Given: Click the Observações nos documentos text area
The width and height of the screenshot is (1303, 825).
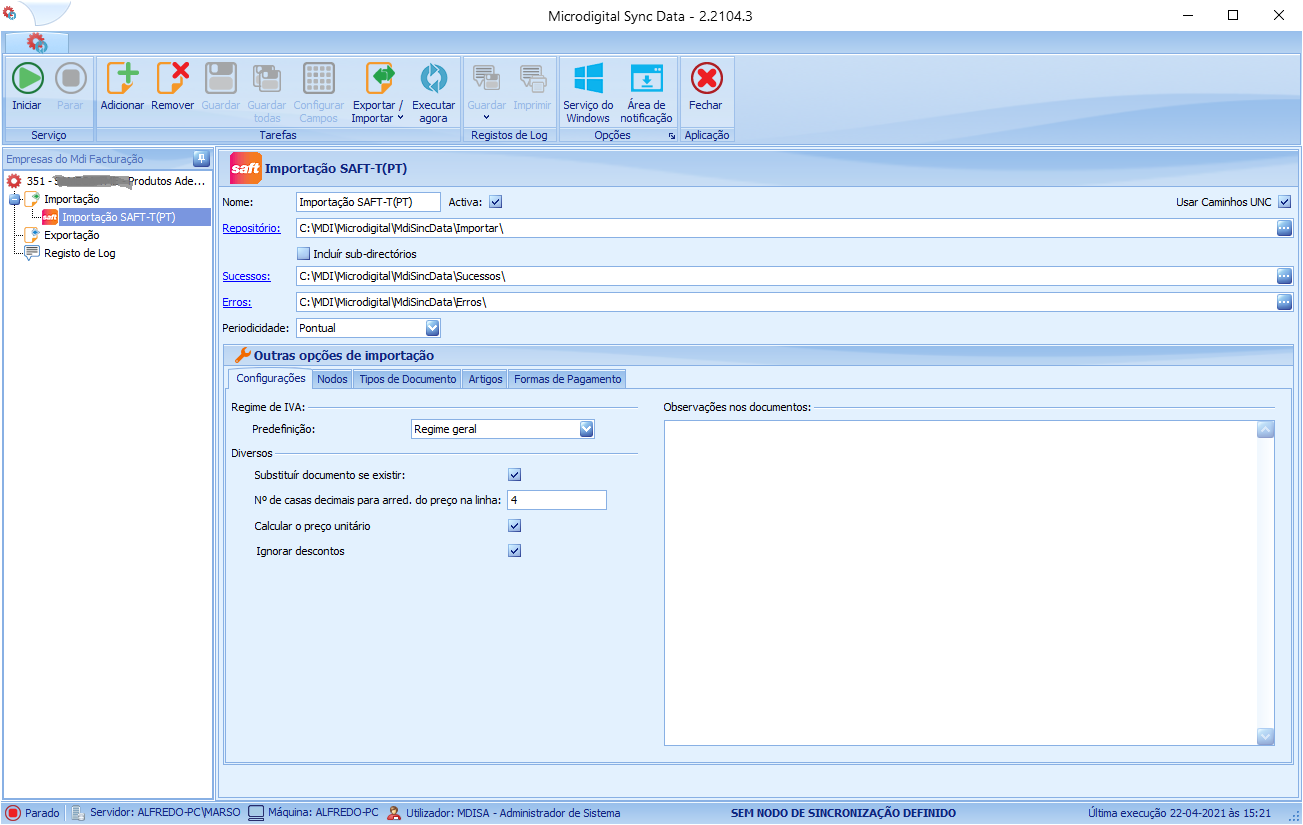Looking at the screenshot, I should click(960, 582).
